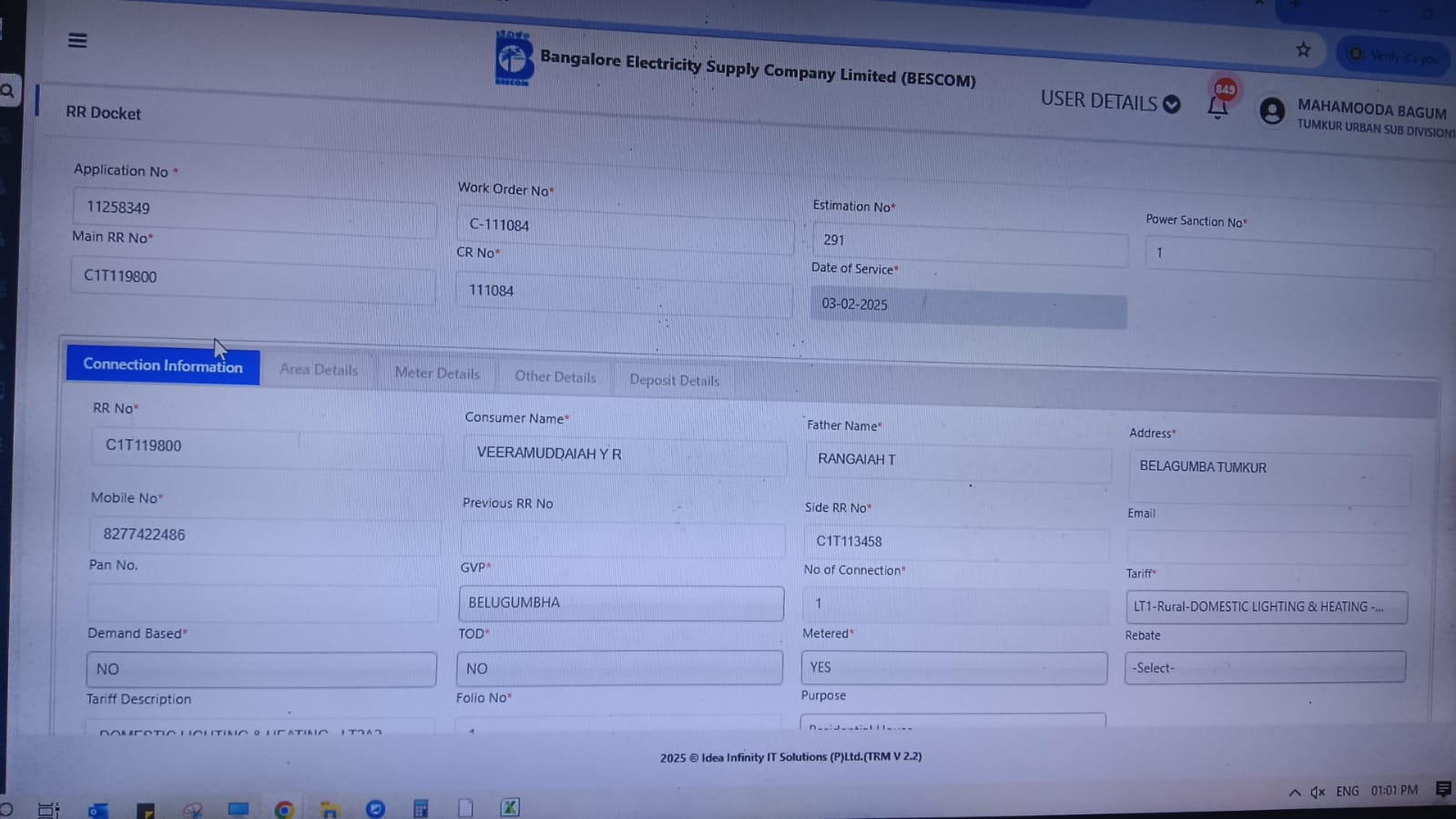
Task: Switch to the Area Details tab
Action: (x=319, y=370)
